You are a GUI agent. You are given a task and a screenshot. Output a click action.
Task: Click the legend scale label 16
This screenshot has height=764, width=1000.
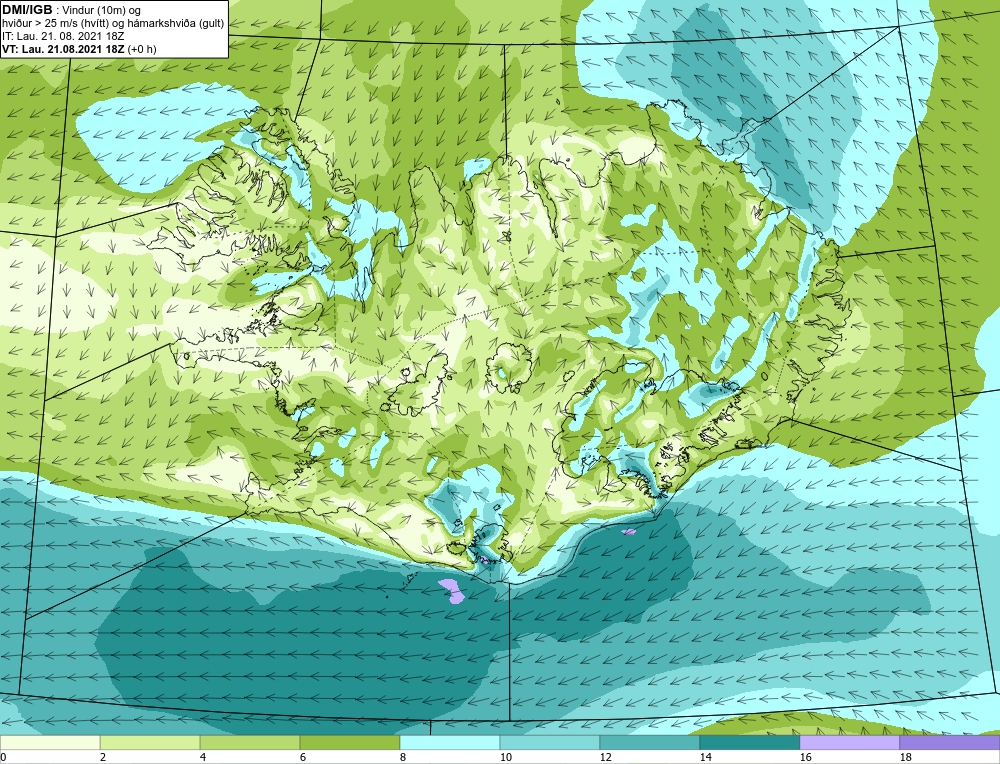click(x=805, y=757)
